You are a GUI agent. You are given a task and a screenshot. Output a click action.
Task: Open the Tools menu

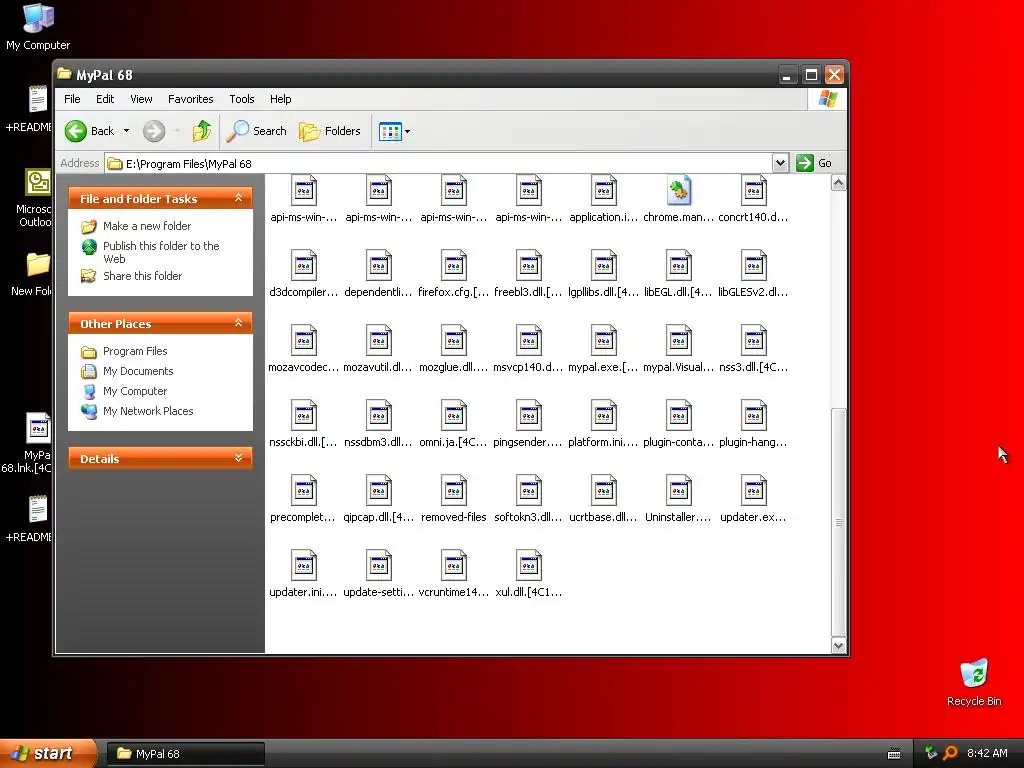pyautogui.click(x=242, y=99)
